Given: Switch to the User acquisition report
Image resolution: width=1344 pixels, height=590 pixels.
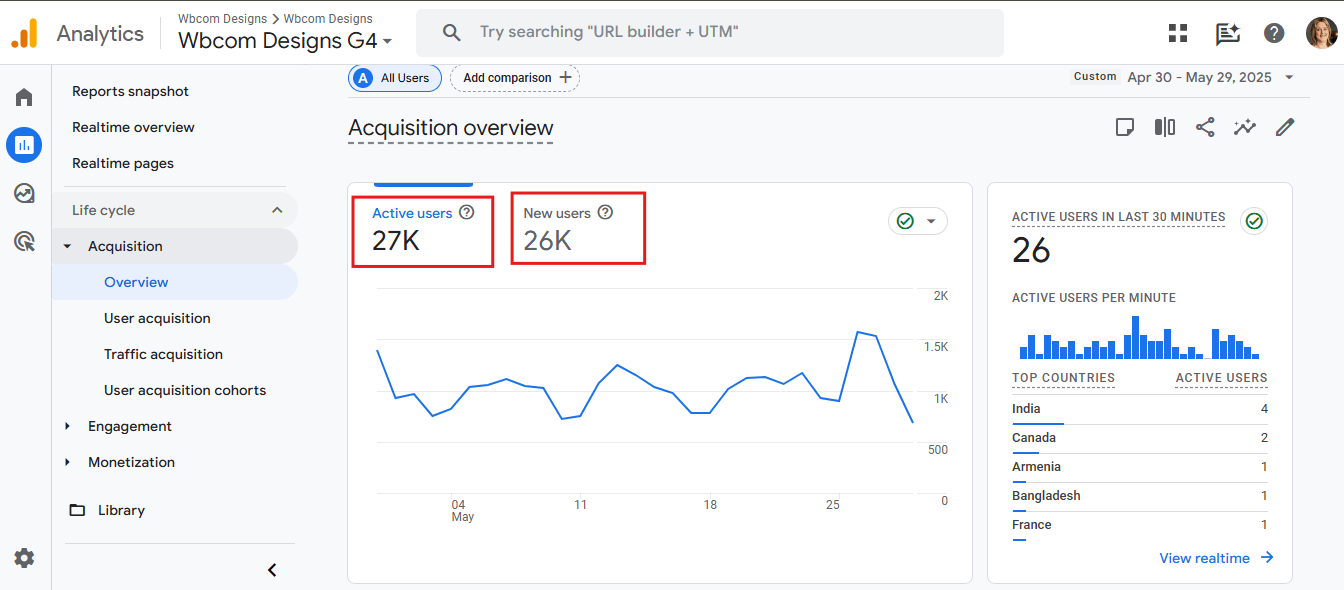Looking at the screenshot, I should tap(159, 318).
